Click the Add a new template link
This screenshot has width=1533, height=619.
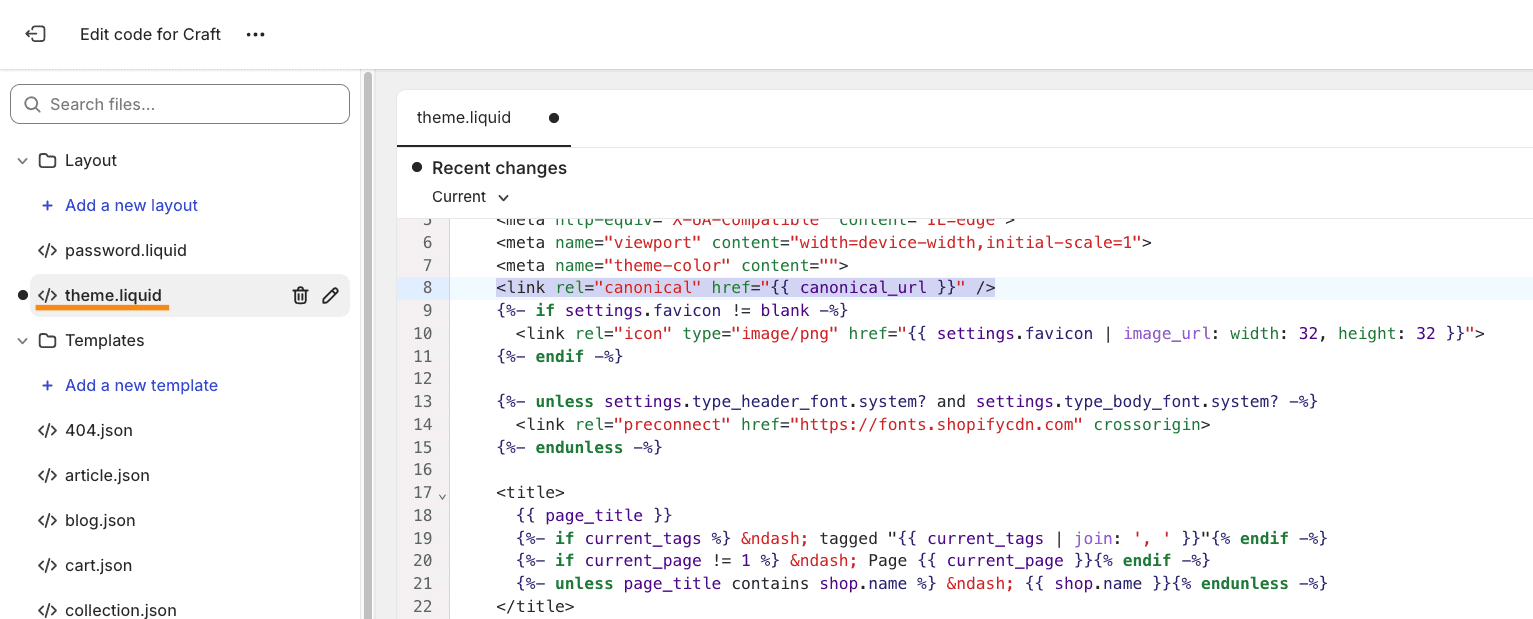tap(141, 385)
